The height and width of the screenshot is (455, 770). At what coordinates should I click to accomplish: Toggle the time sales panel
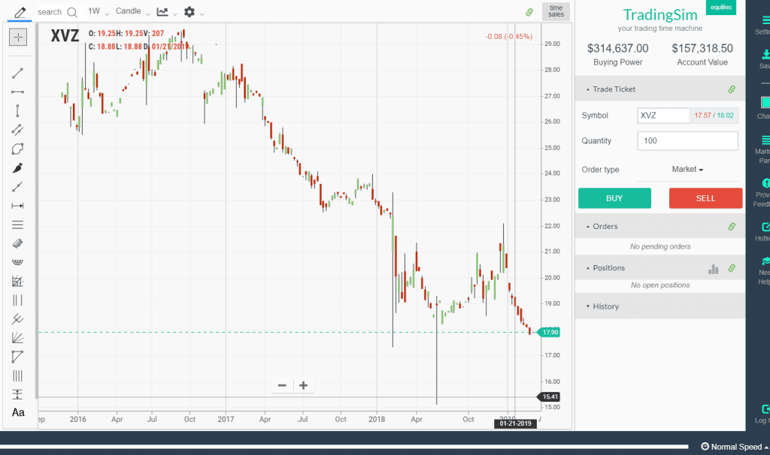[x=556, y=11]
